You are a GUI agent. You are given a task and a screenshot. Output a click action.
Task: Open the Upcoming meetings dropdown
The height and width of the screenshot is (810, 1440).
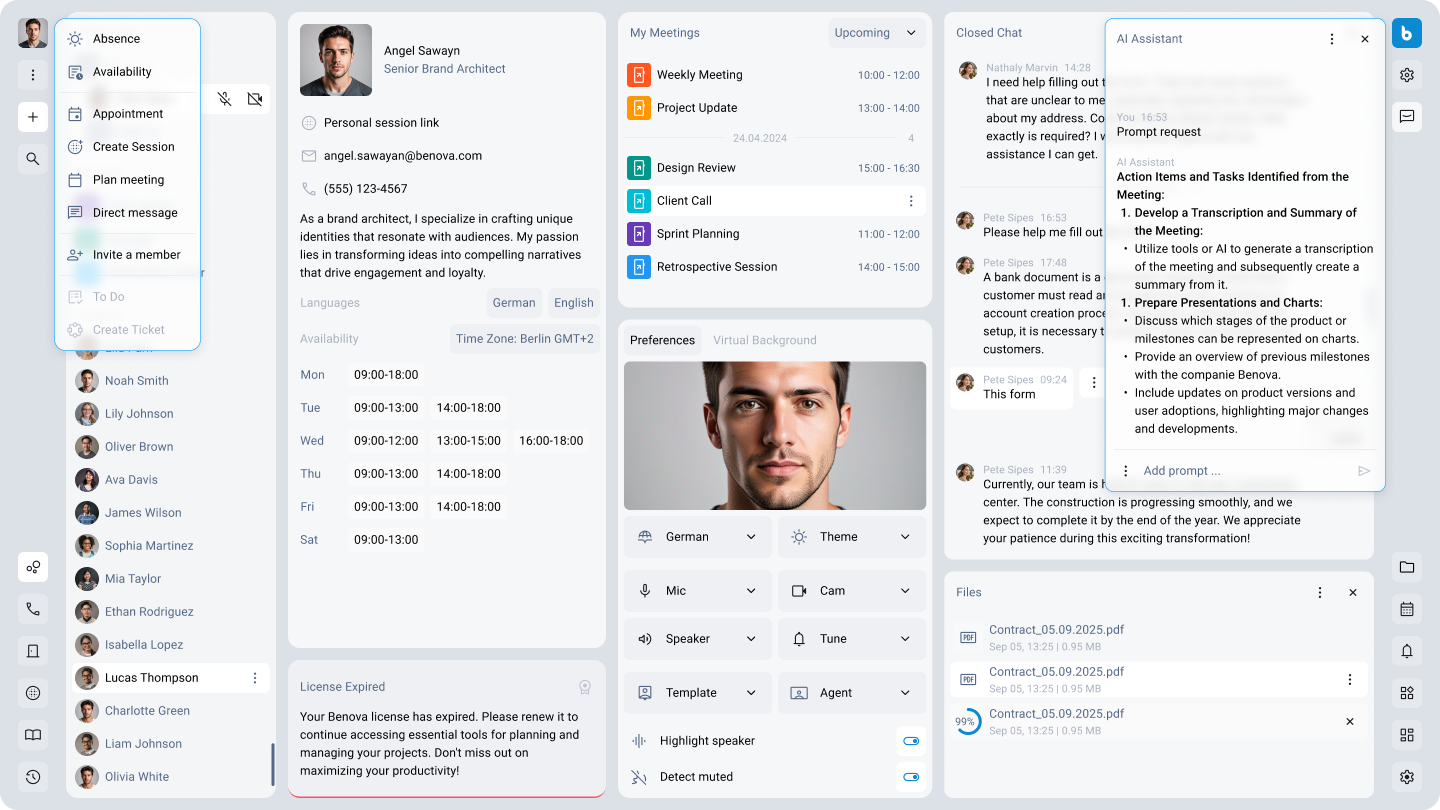tap(875, 33)
